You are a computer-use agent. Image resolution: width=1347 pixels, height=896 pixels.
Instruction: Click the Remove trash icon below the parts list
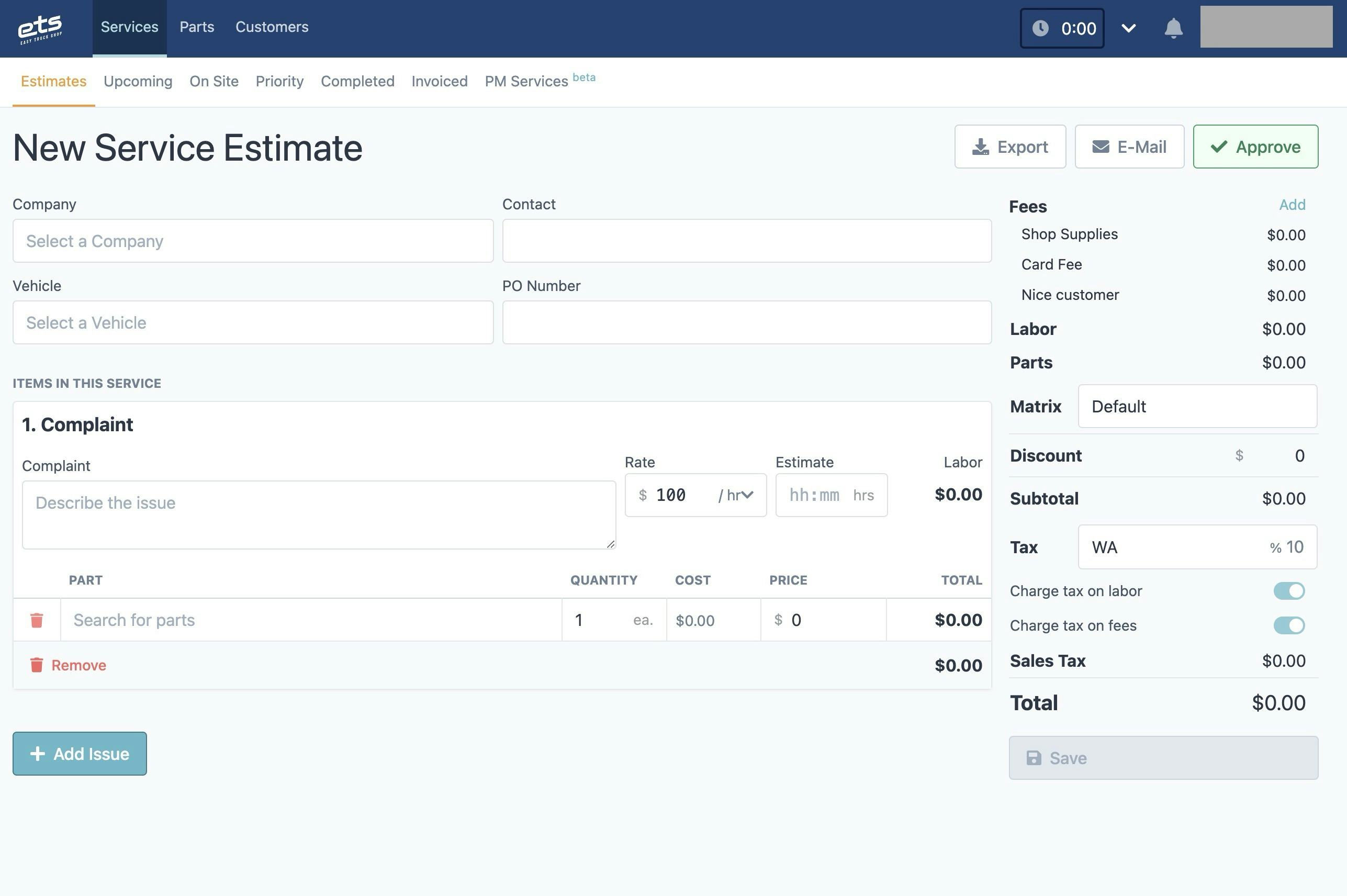(37, 665)
